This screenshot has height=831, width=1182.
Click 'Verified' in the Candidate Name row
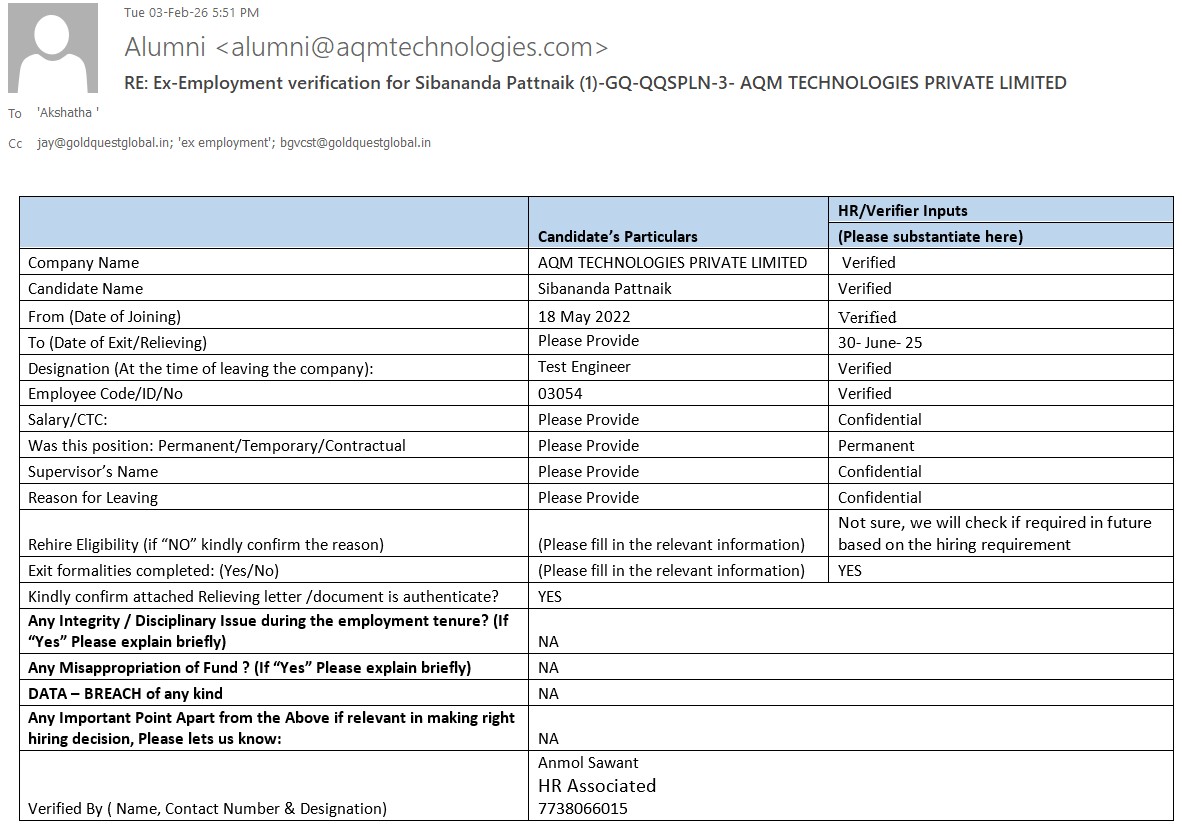pos(865,288)
